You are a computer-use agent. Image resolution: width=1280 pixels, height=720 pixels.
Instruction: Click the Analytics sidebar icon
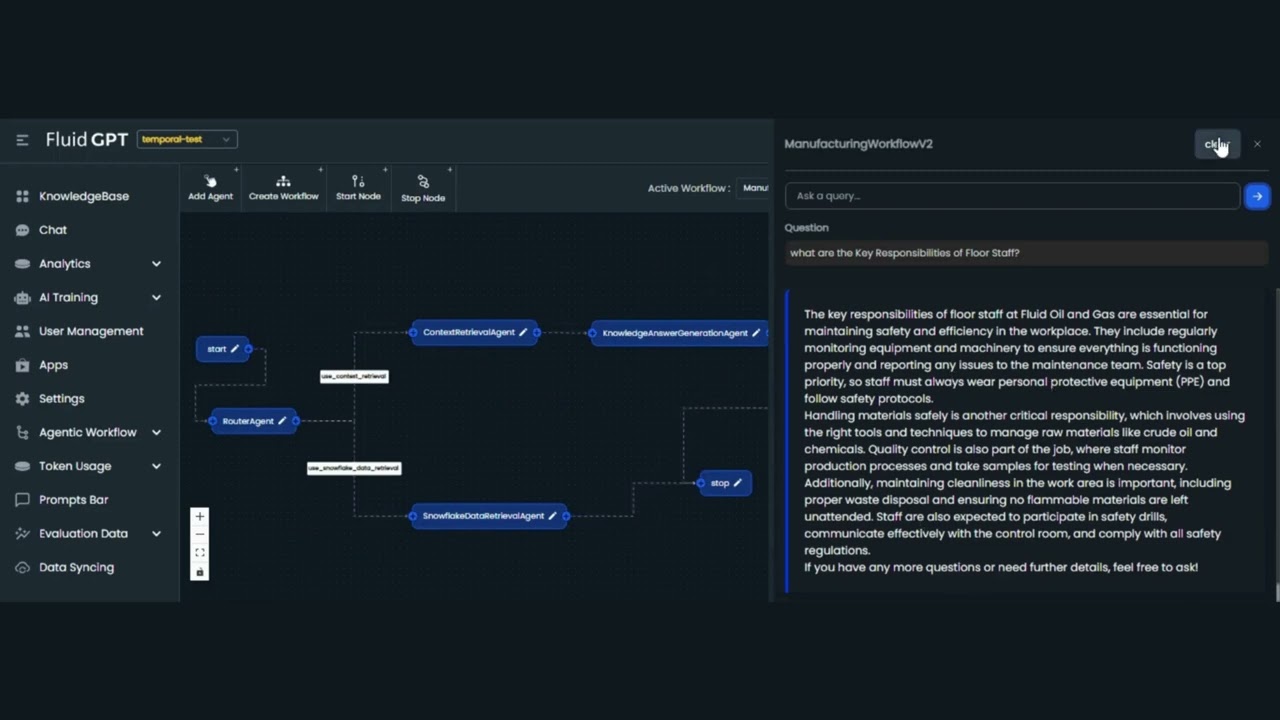[22, 264]
